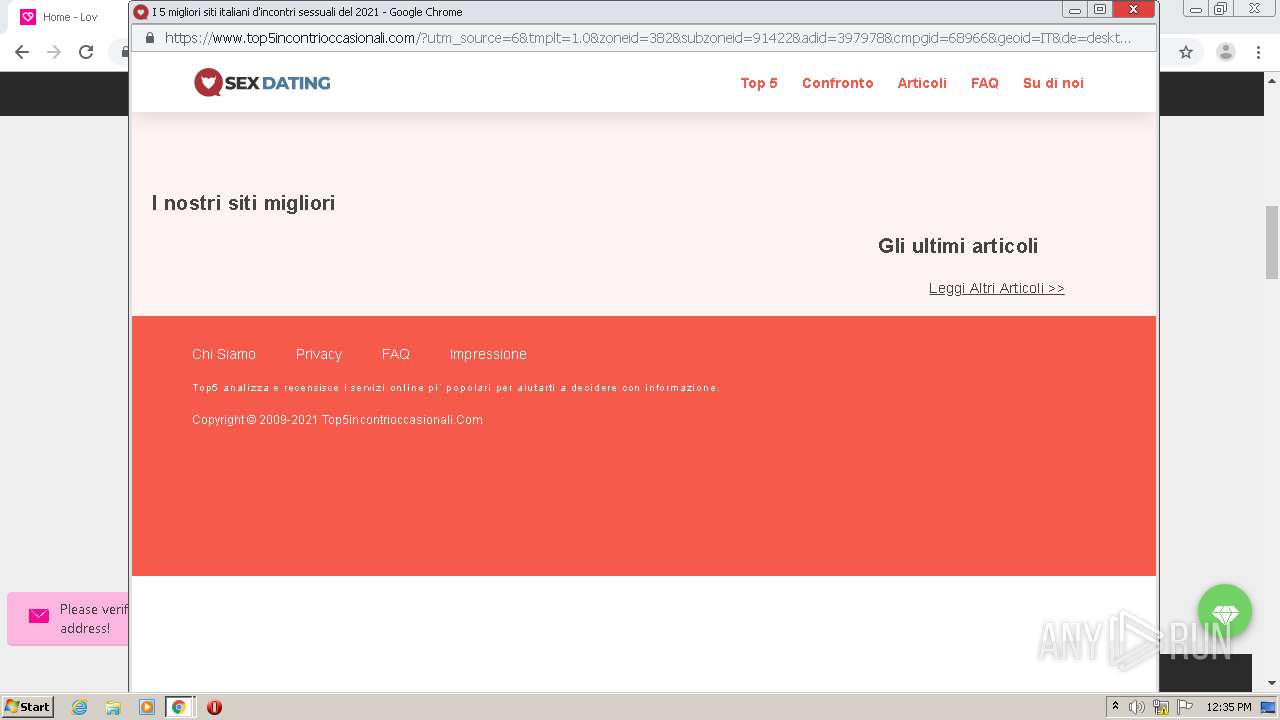
Task: Follow the Leggi Altri Articoli link
Action: point(996,288)
